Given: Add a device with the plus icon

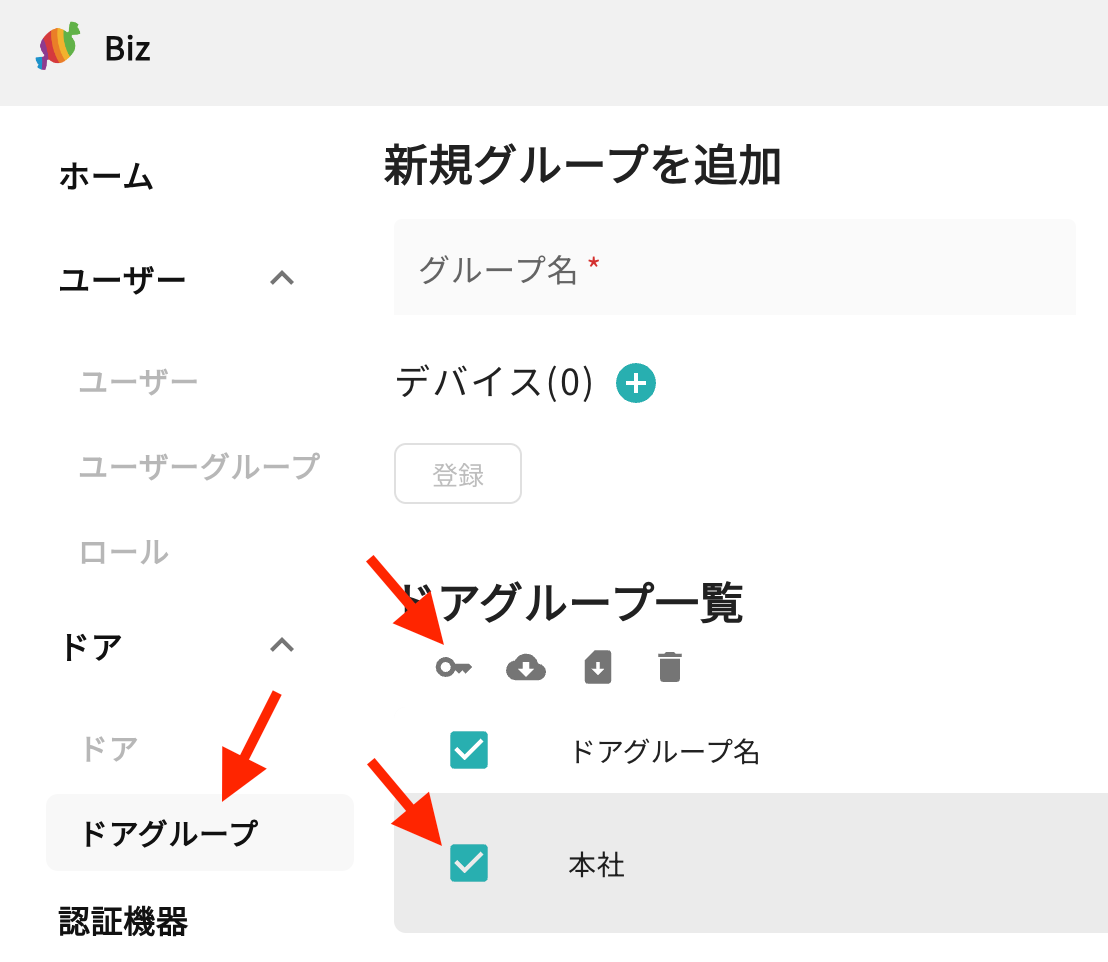Looking at the screenshot, I should coord(636,383).
